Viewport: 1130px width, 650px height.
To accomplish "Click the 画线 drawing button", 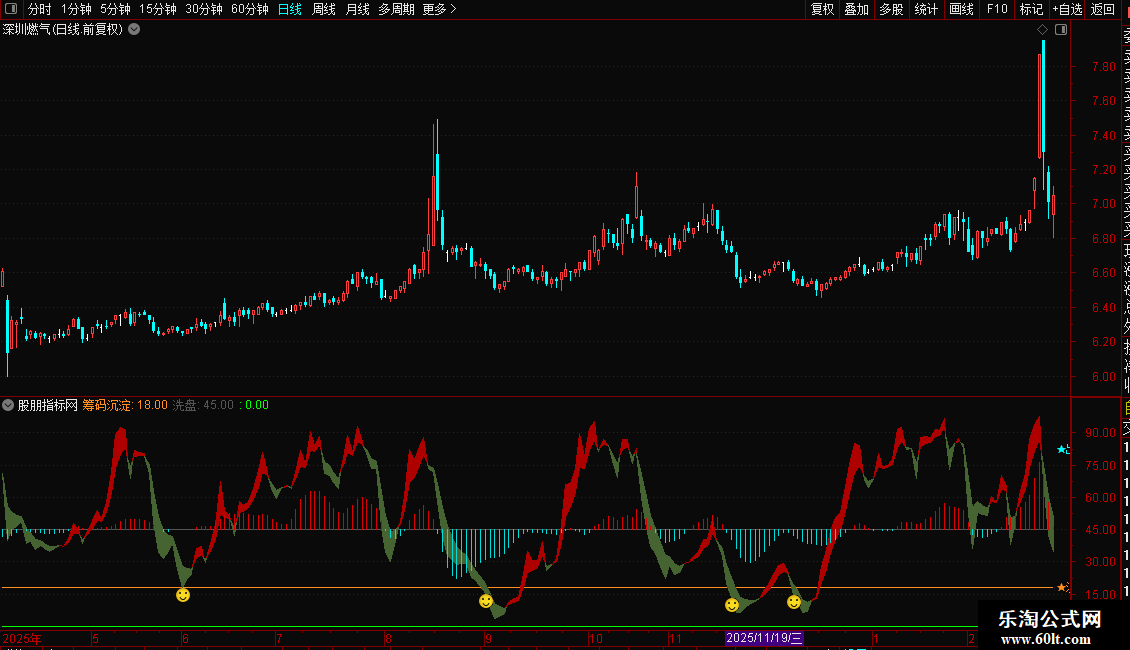I will click(x=961, y=9).
